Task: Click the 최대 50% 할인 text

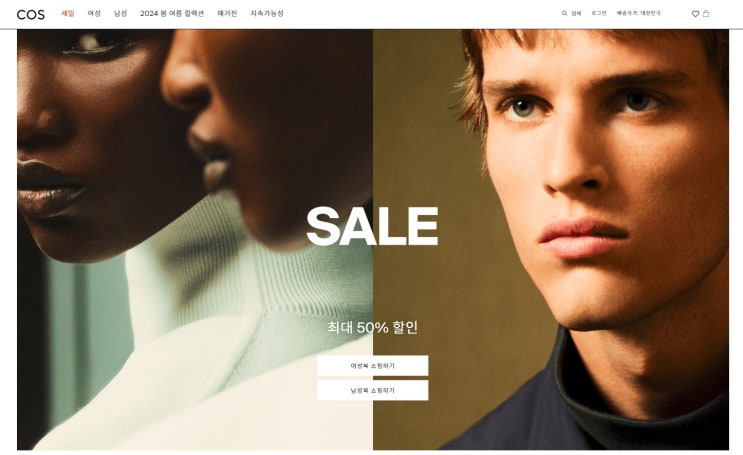Action: [372, 327]
